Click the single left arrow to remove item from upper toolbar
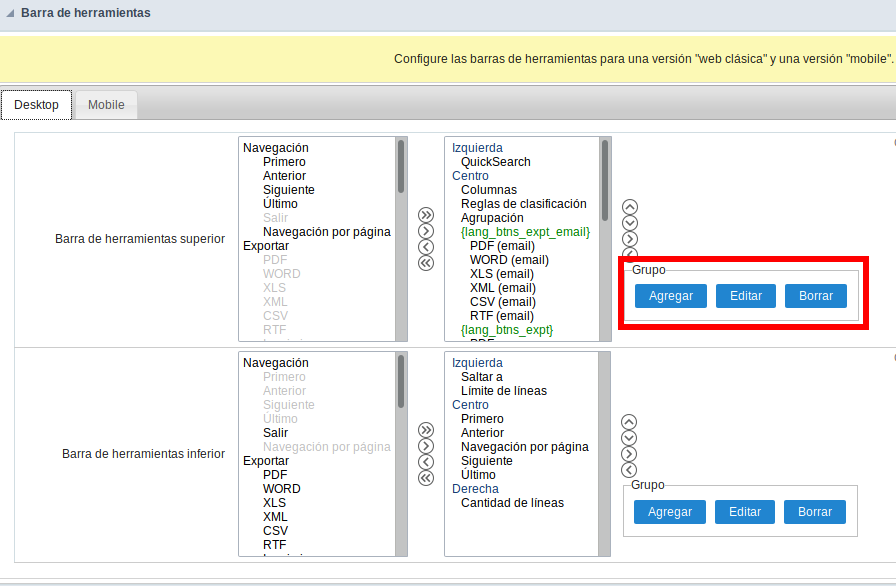 [426, 246]
